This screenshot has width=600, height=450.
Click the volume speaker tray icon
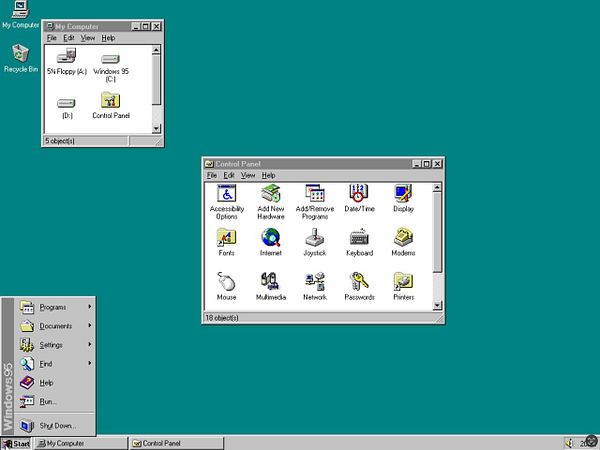[x=569, y=443]
